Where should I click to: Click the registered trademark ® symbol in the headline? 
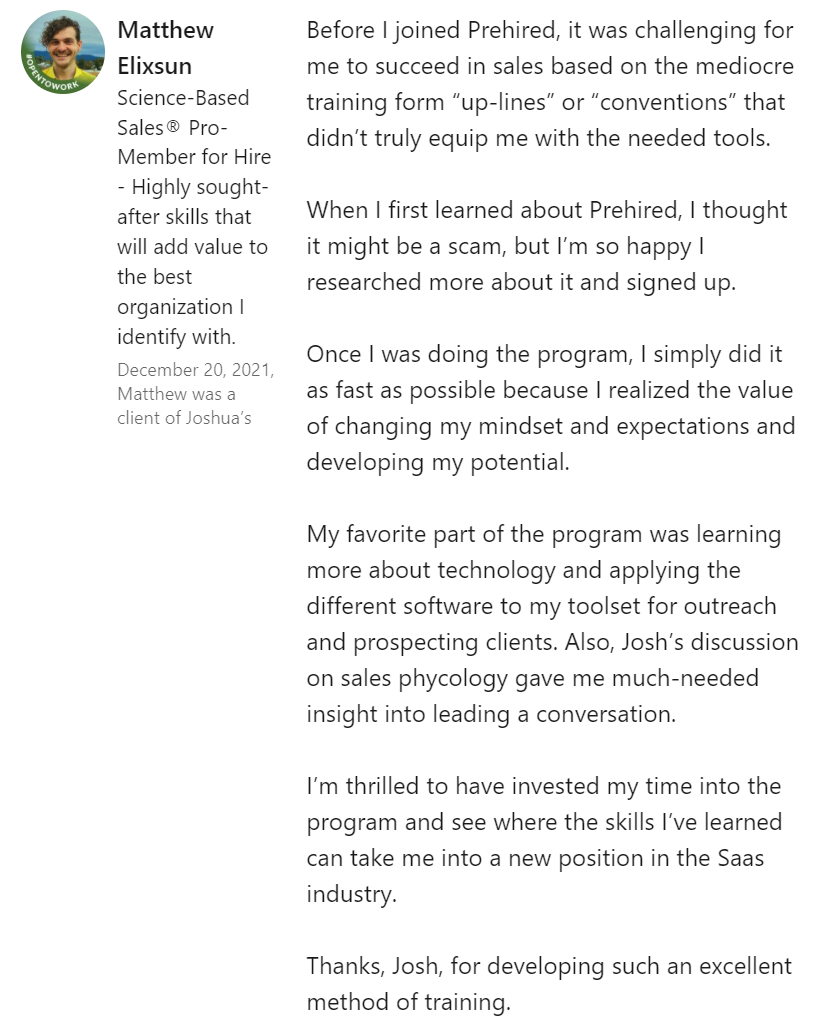pyautogui.click(x=174, y=128)
